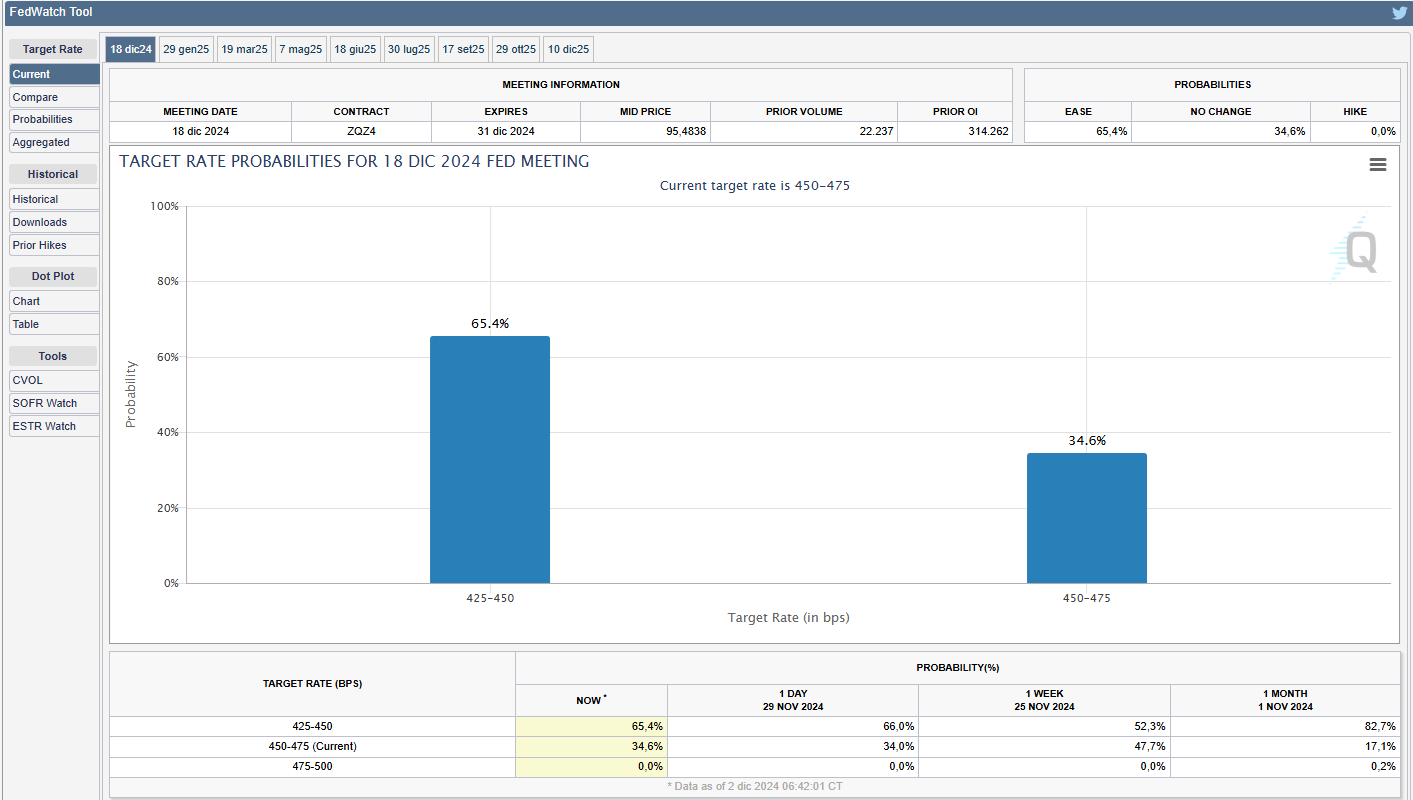Go to Probabilities in sidebar

[54, 119]
